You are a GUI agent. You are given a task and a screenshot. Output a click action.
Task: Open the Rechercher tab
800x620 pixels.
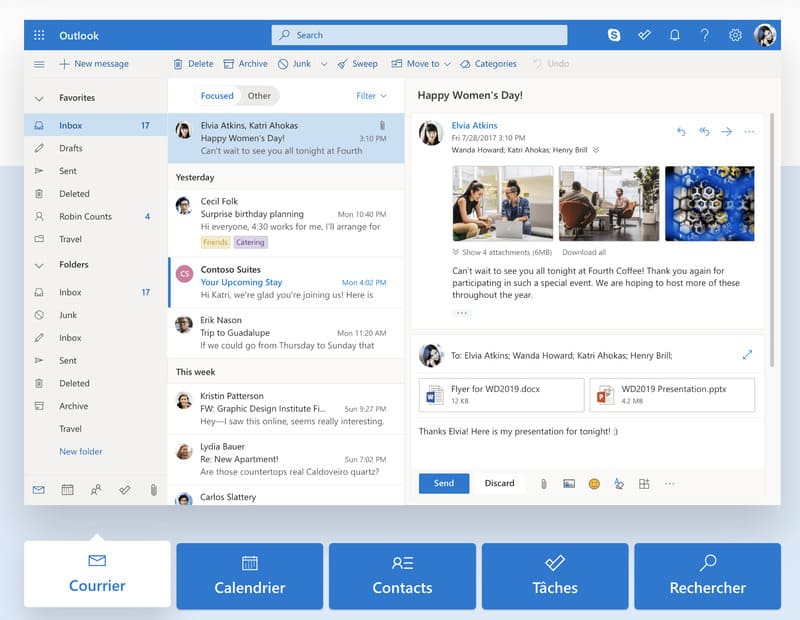point(708,576)
